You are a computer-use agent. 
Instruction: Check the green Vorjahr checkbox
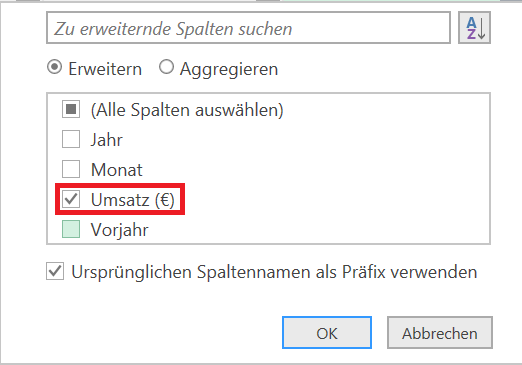click(71, 229)
